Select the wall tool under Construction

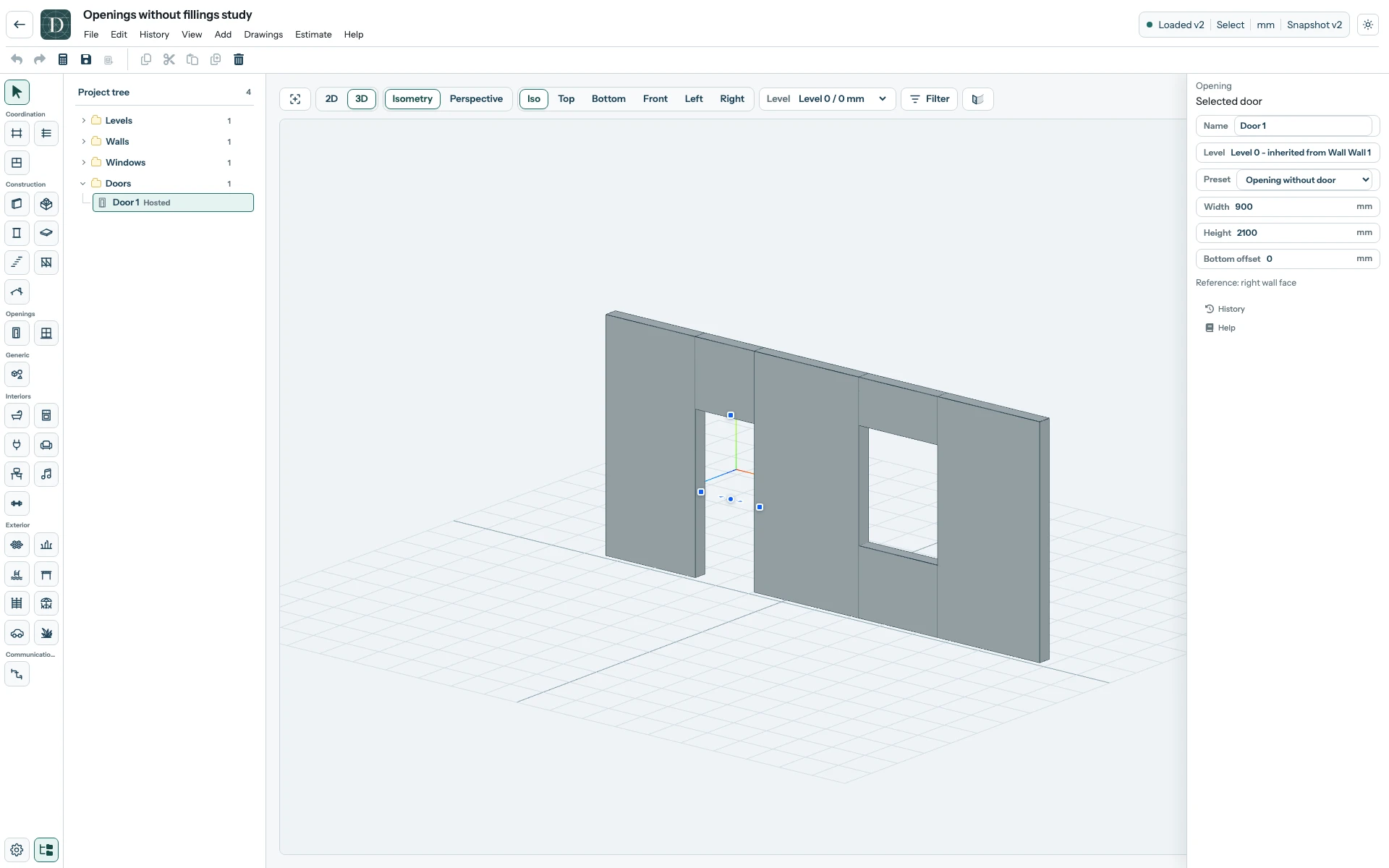point(17,204)
